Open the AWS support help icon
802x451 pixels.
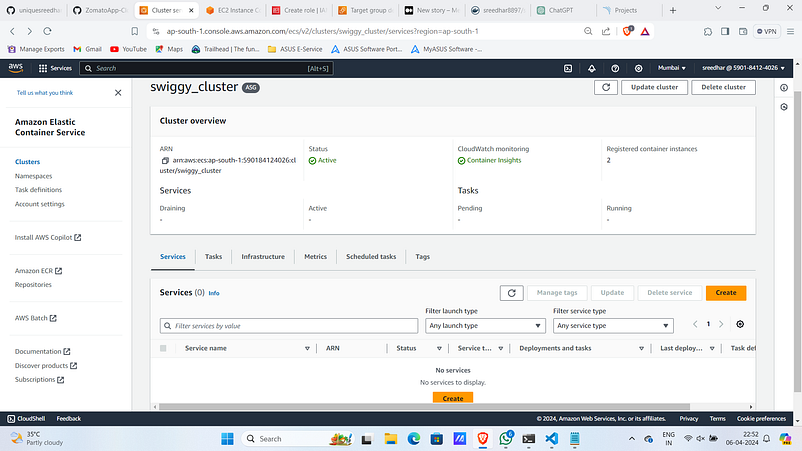click(615, 68)
